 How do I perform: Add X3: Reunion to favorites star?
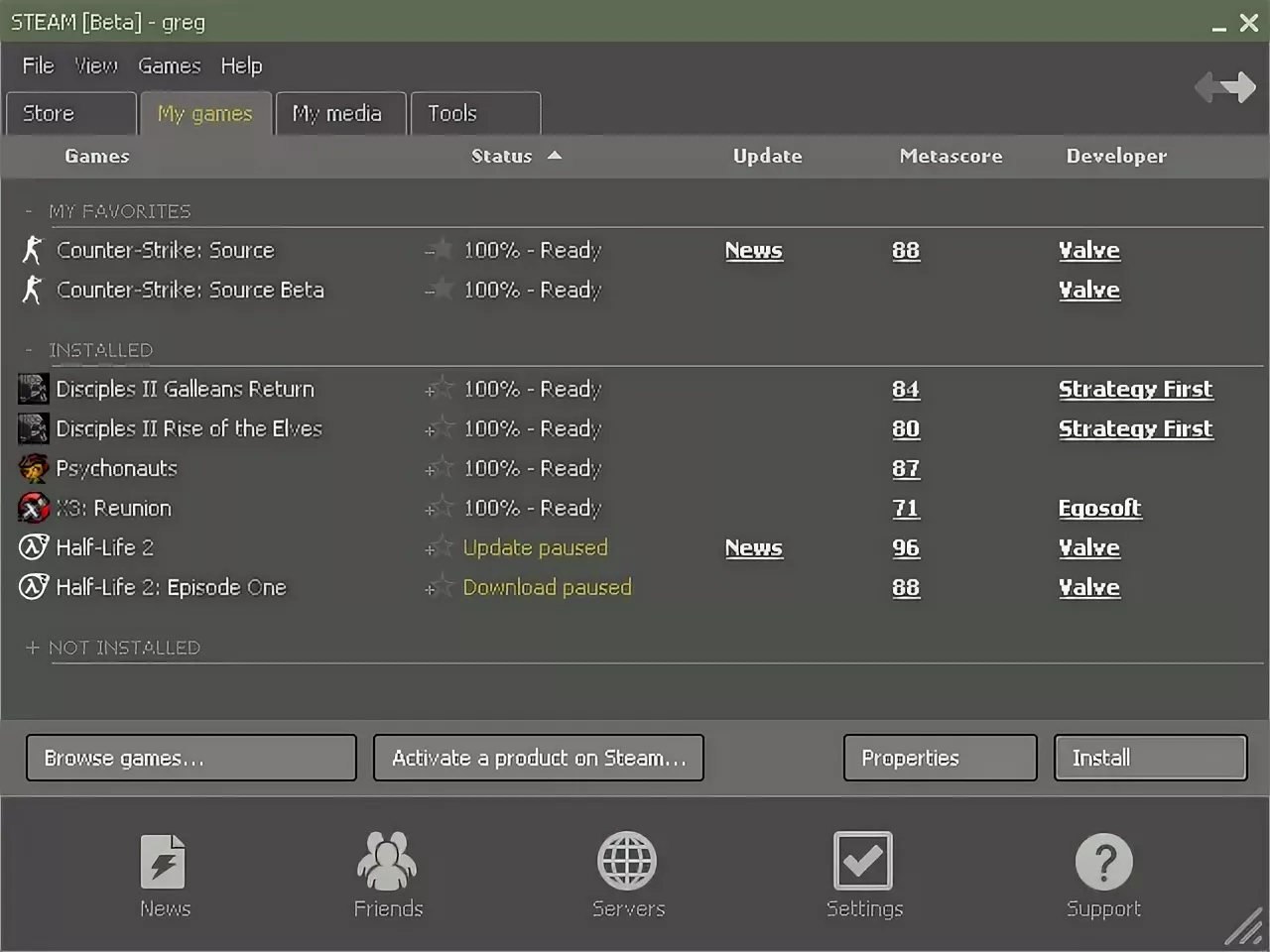click(x=440, y=508)
